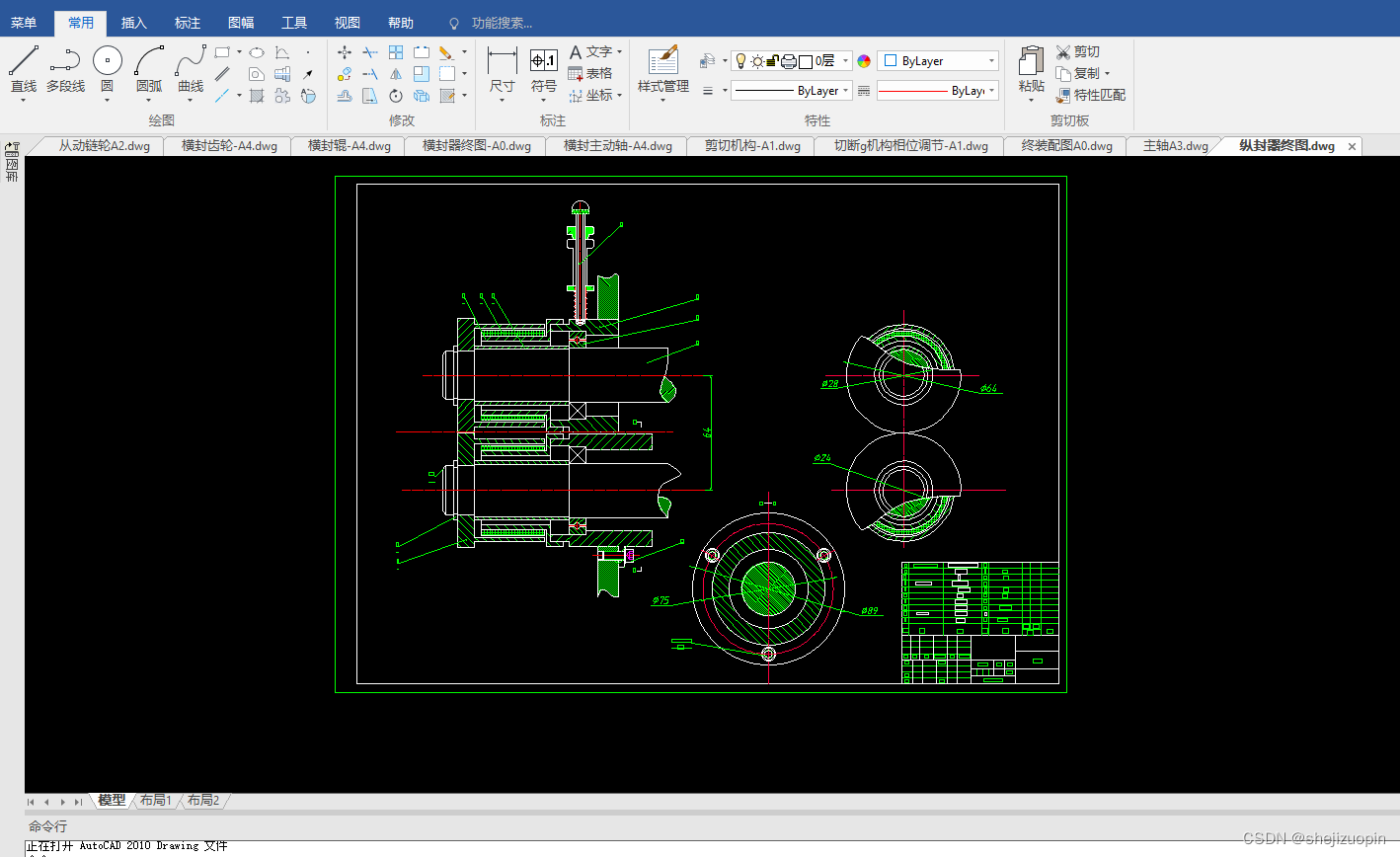The width and height of the screenshot is (1400, 857).
Task: Open the 从动链轮A2.dwg document tab
Action: (x=104, y=146)
